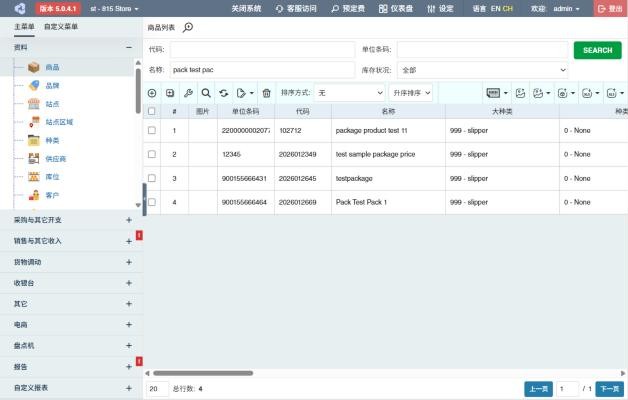Expand 其它 section
The width and height of the screenshot is (628, 400).
click(x=129, y=304)
